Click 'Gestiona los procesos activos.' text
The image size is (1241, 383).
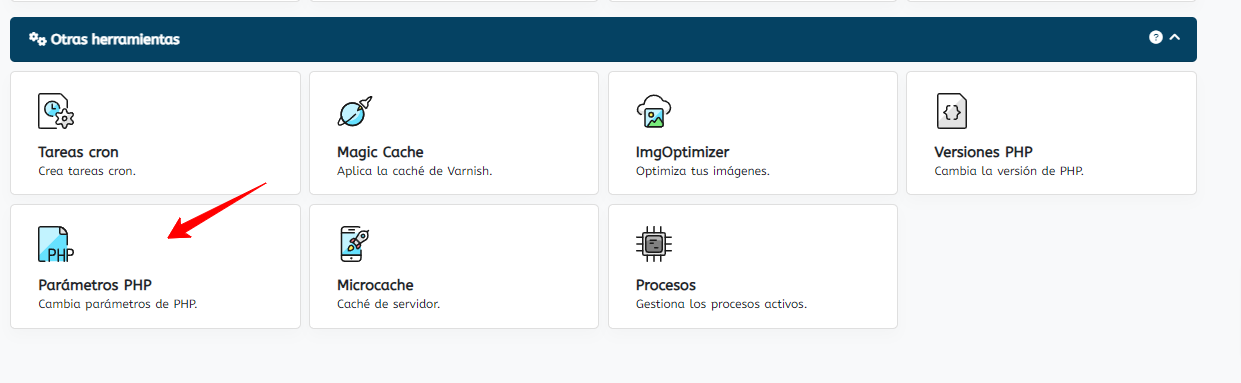(721, 304)
